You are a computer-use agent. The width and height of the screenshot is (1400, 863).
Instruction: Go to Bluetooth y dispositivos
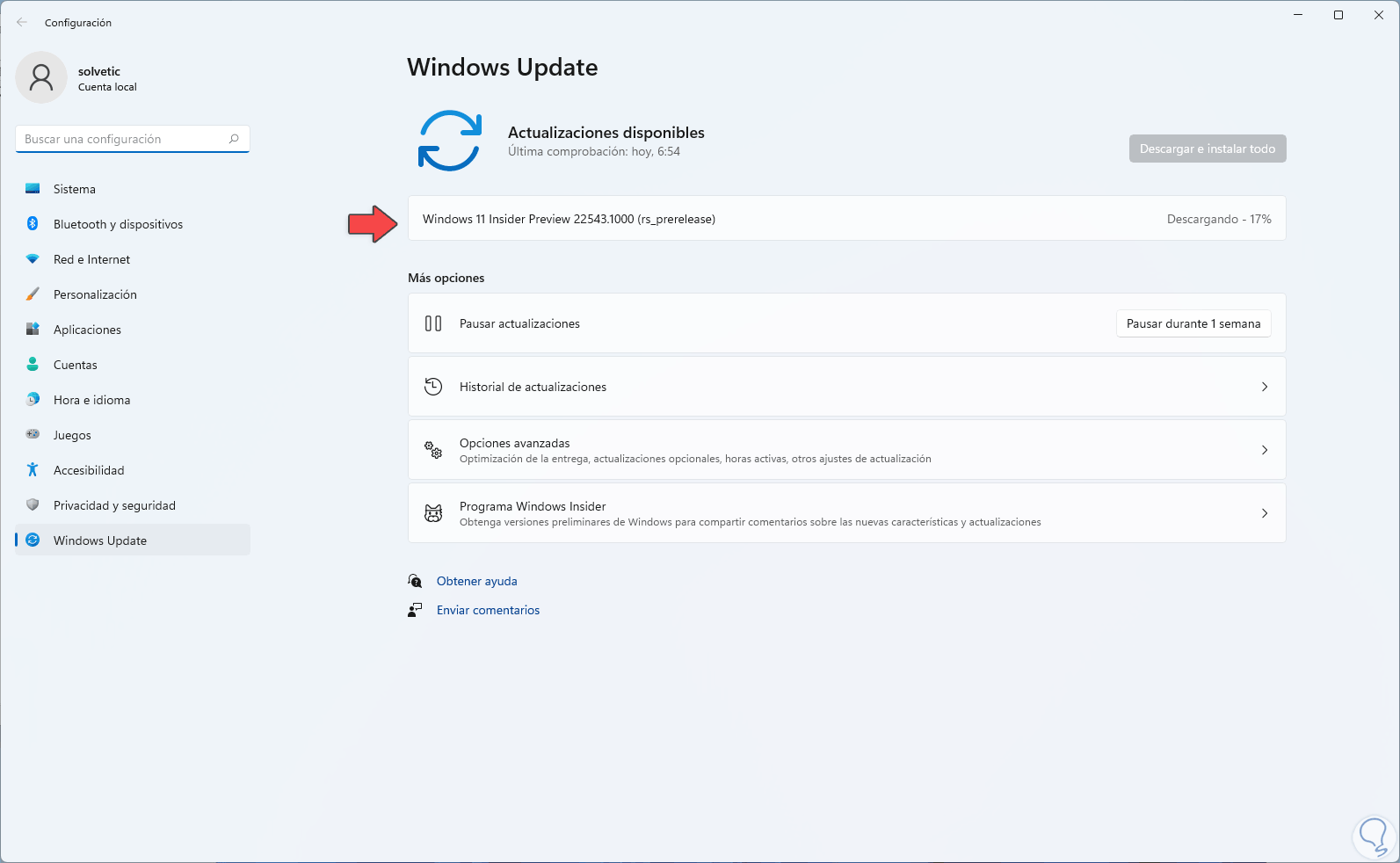click(x=133, y=224)
